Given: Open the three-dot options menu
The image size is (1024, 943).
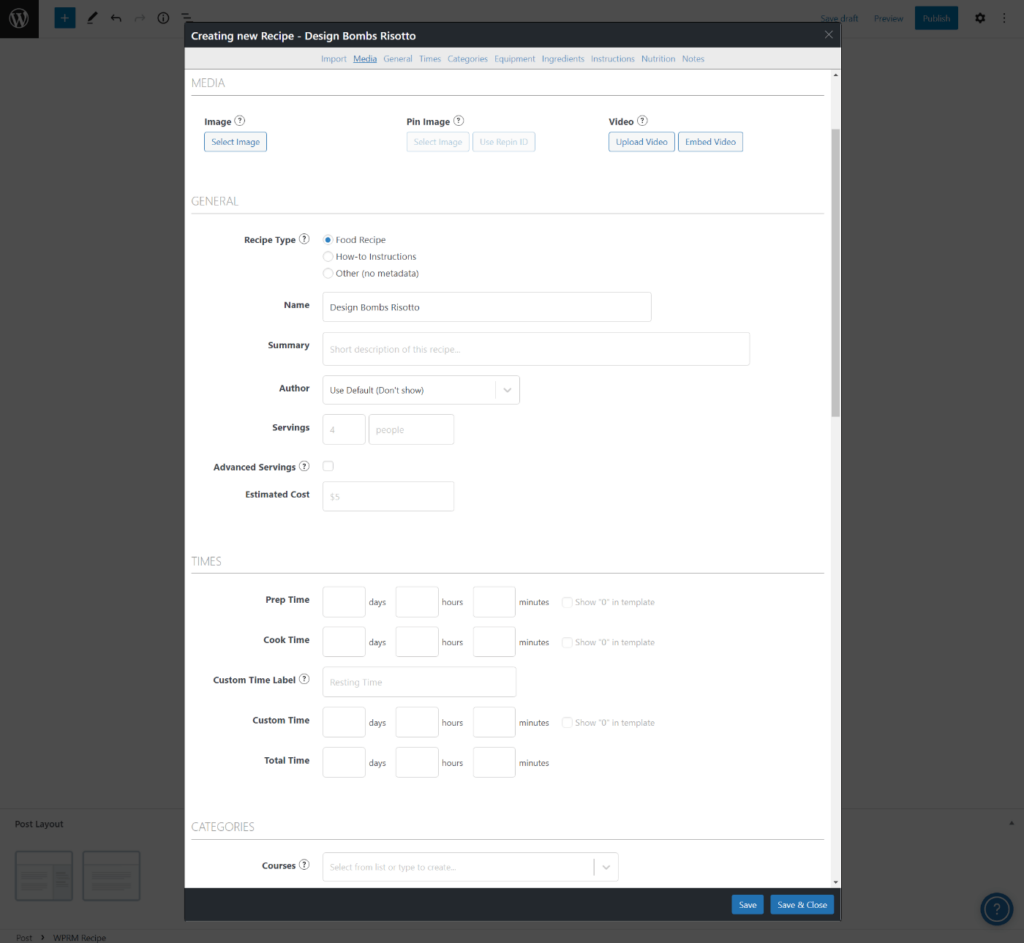Looking at the screenshot, I should click(1004, 18).
